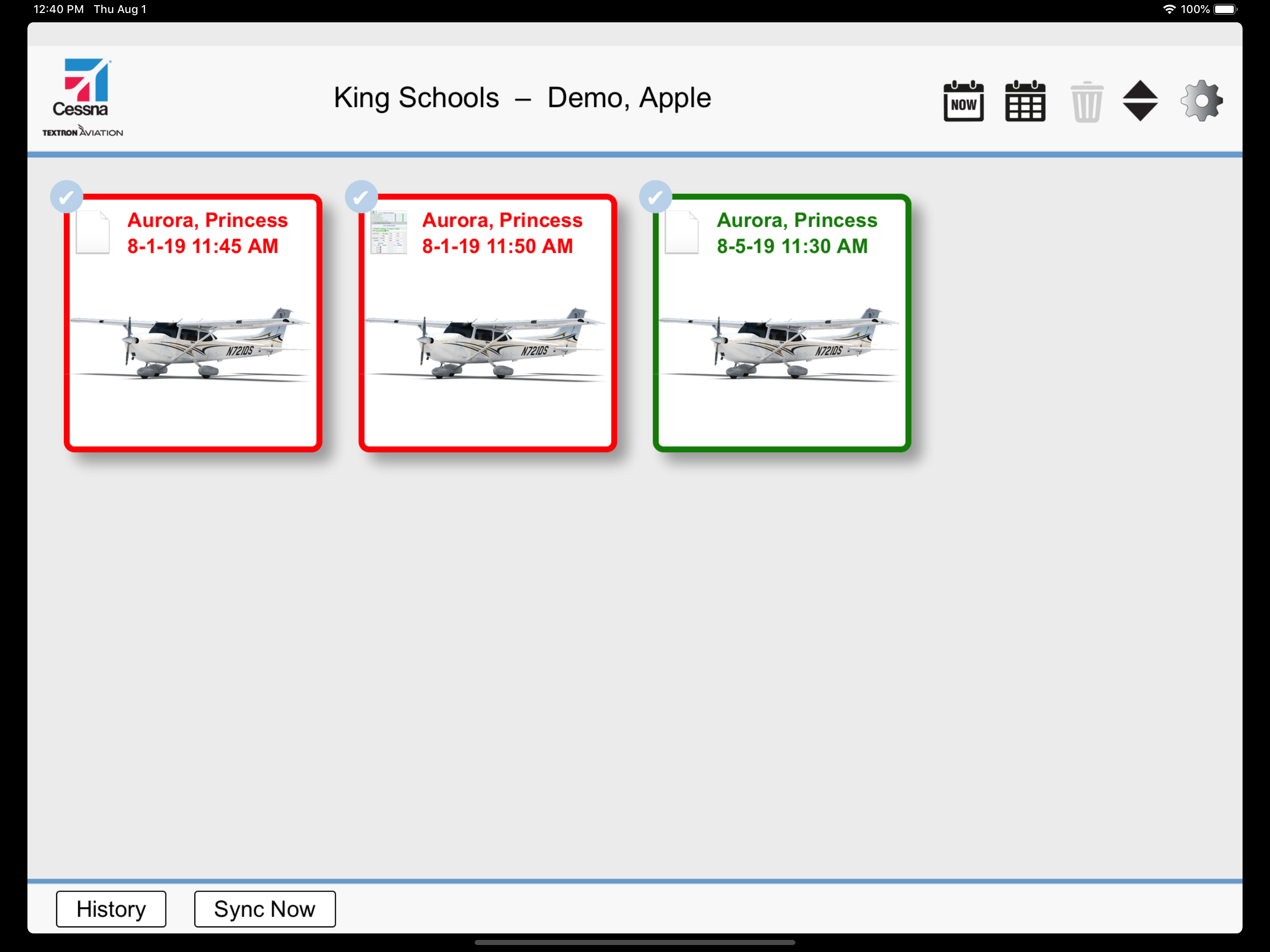Select airplane image on 11:45 AM card

click(190, 344)
